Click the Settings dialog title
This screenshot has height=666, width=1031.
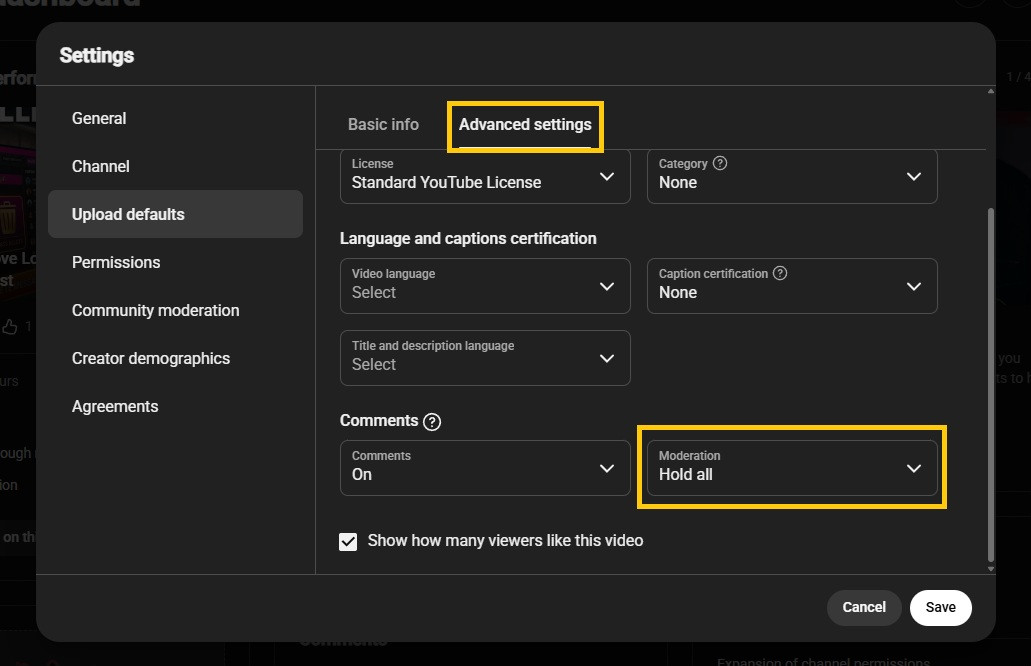97,56
